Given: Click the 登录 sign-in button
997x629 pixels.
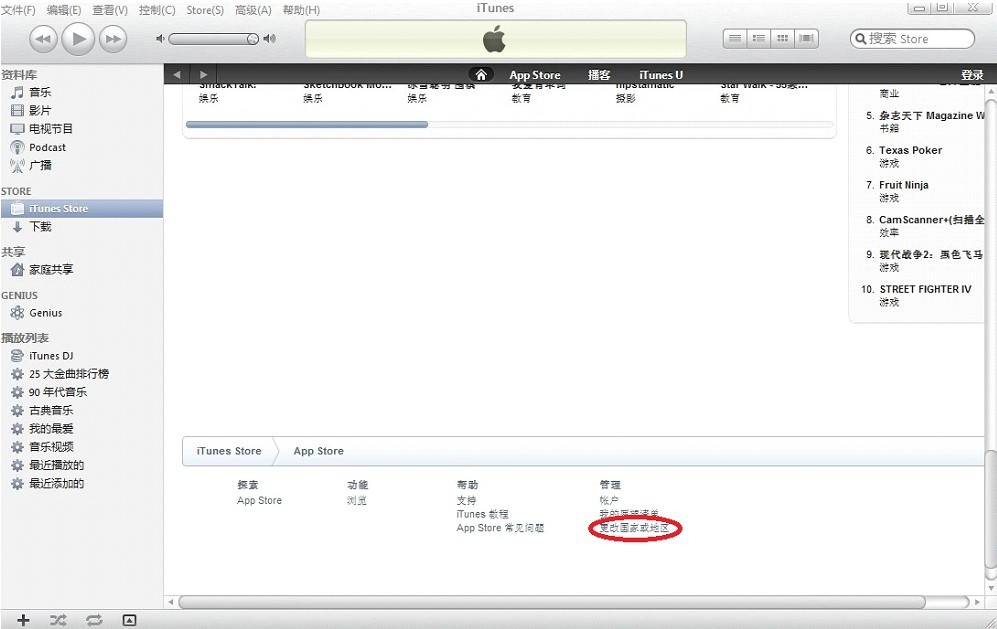Looking at the screenshot, I should (971, 75).
